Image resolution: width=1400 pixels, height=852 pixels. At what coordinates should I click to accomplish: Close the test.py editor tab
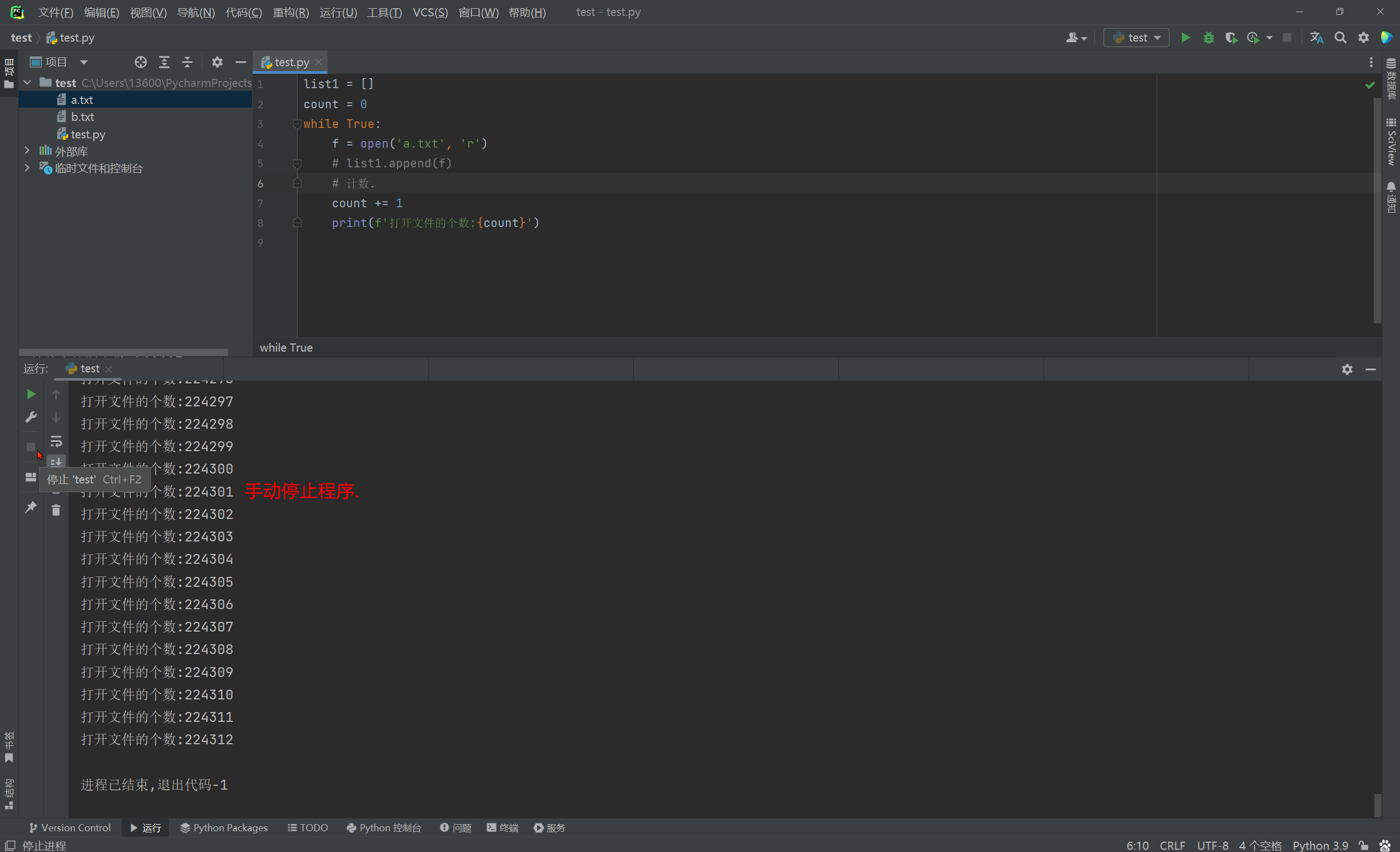319,62
